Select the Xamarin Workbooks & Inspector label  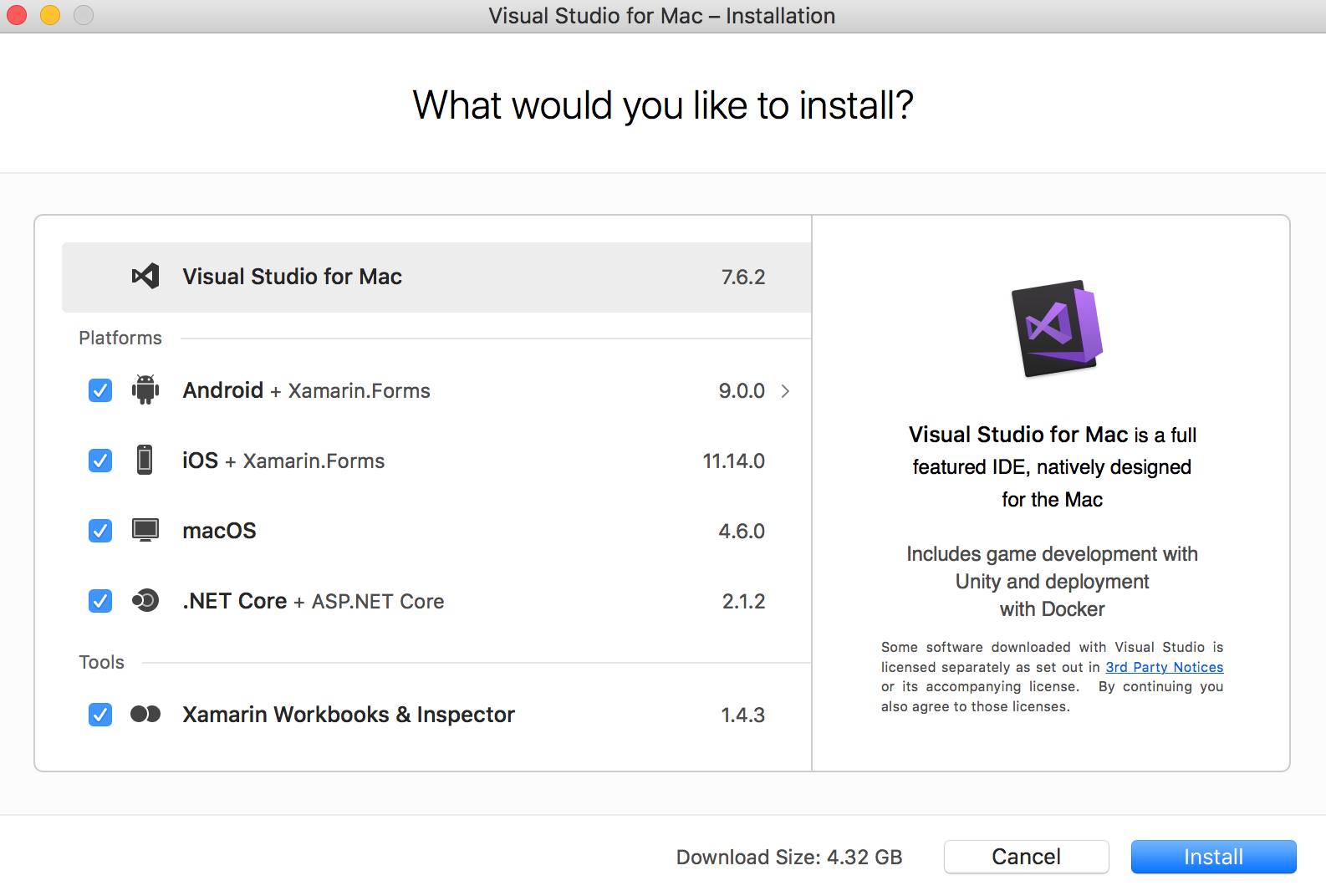(x=349, y=715)
